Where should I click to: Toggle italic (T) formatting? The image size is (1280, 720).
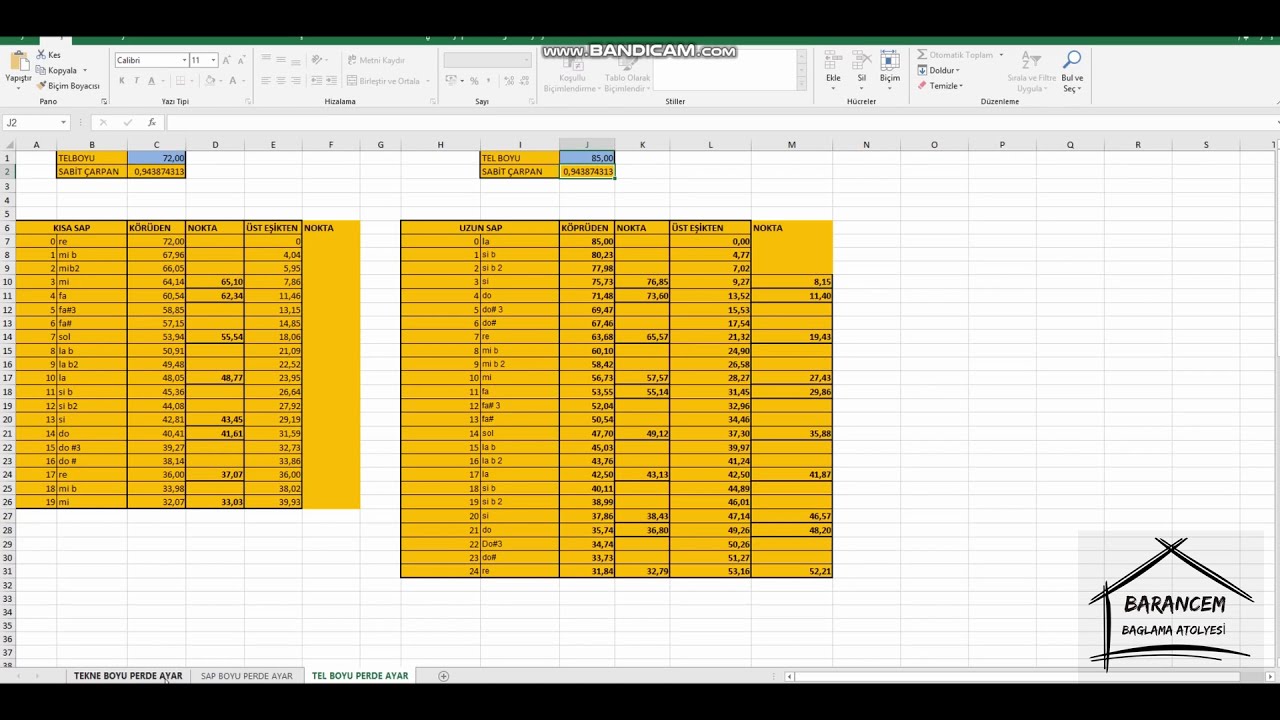click(x=136, y=81)
